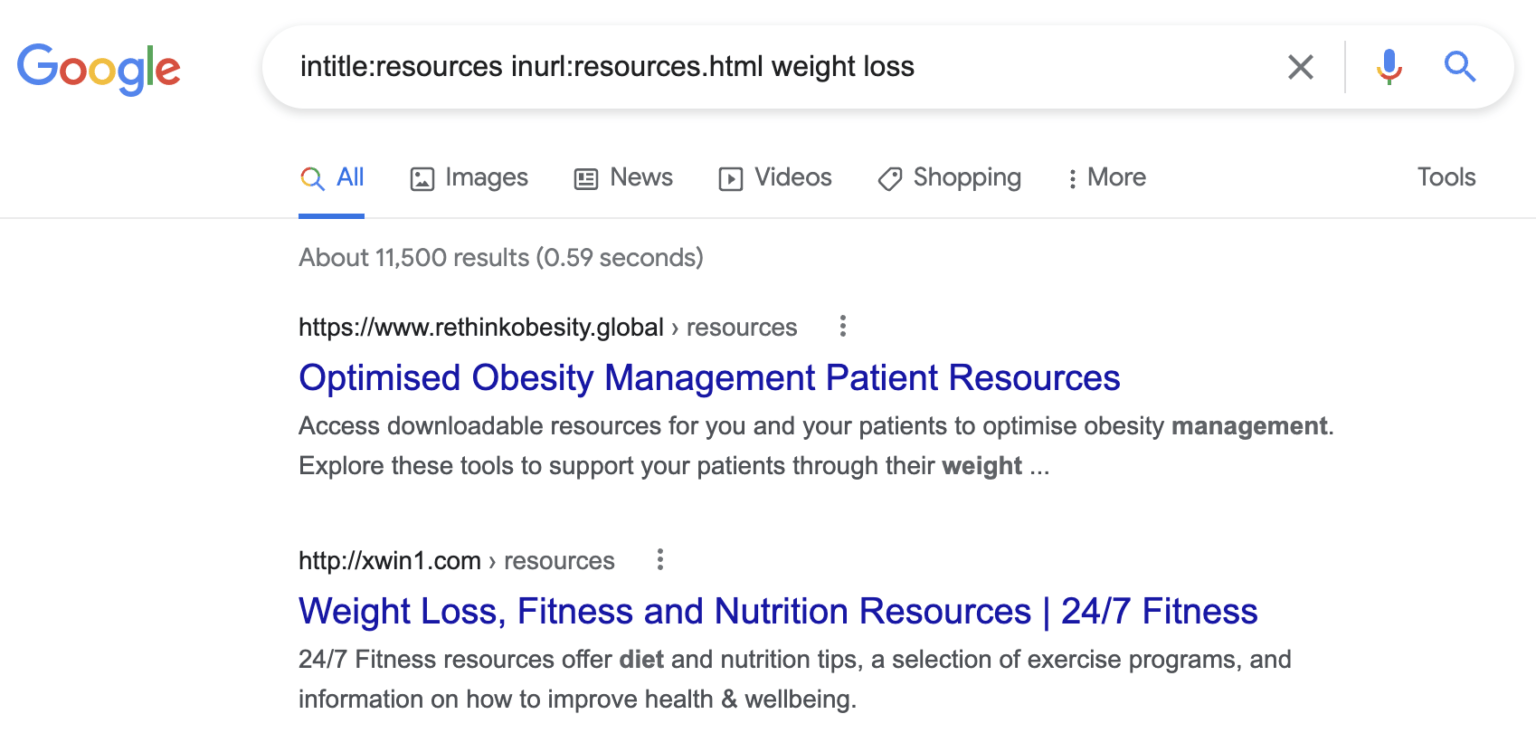Open Weight Loss, Fitness and Nutrition Resources link
1536x733 pixels.
777,611
